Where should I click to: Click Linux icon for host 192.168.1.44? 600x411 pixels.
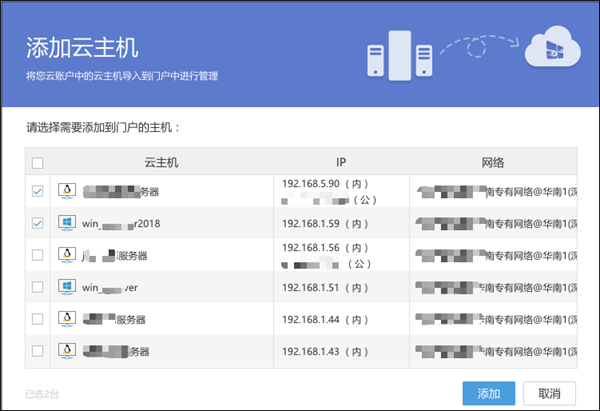(67, 319)
